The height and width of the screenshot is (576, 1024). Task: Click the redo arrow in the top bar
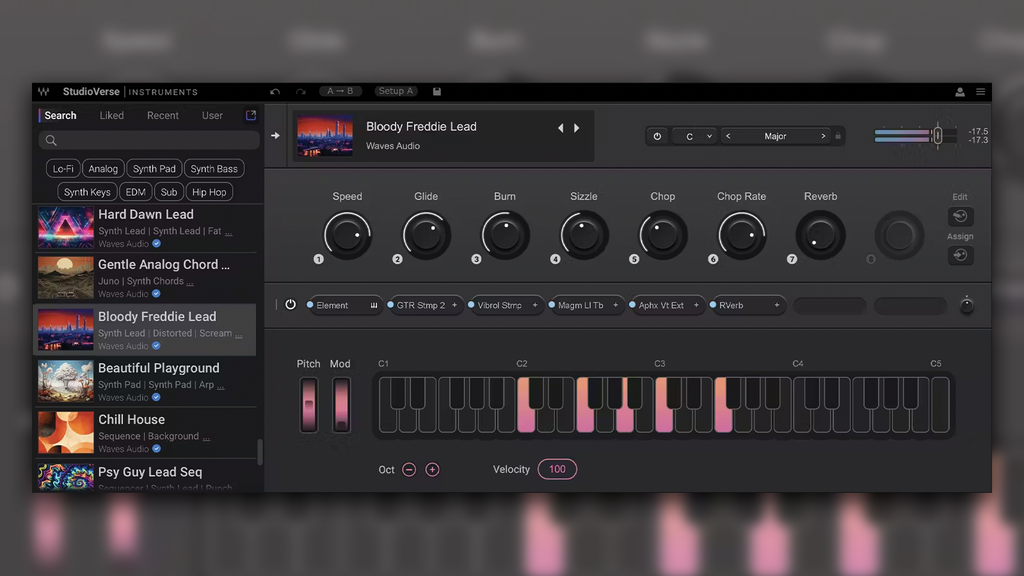click(300, 91)
